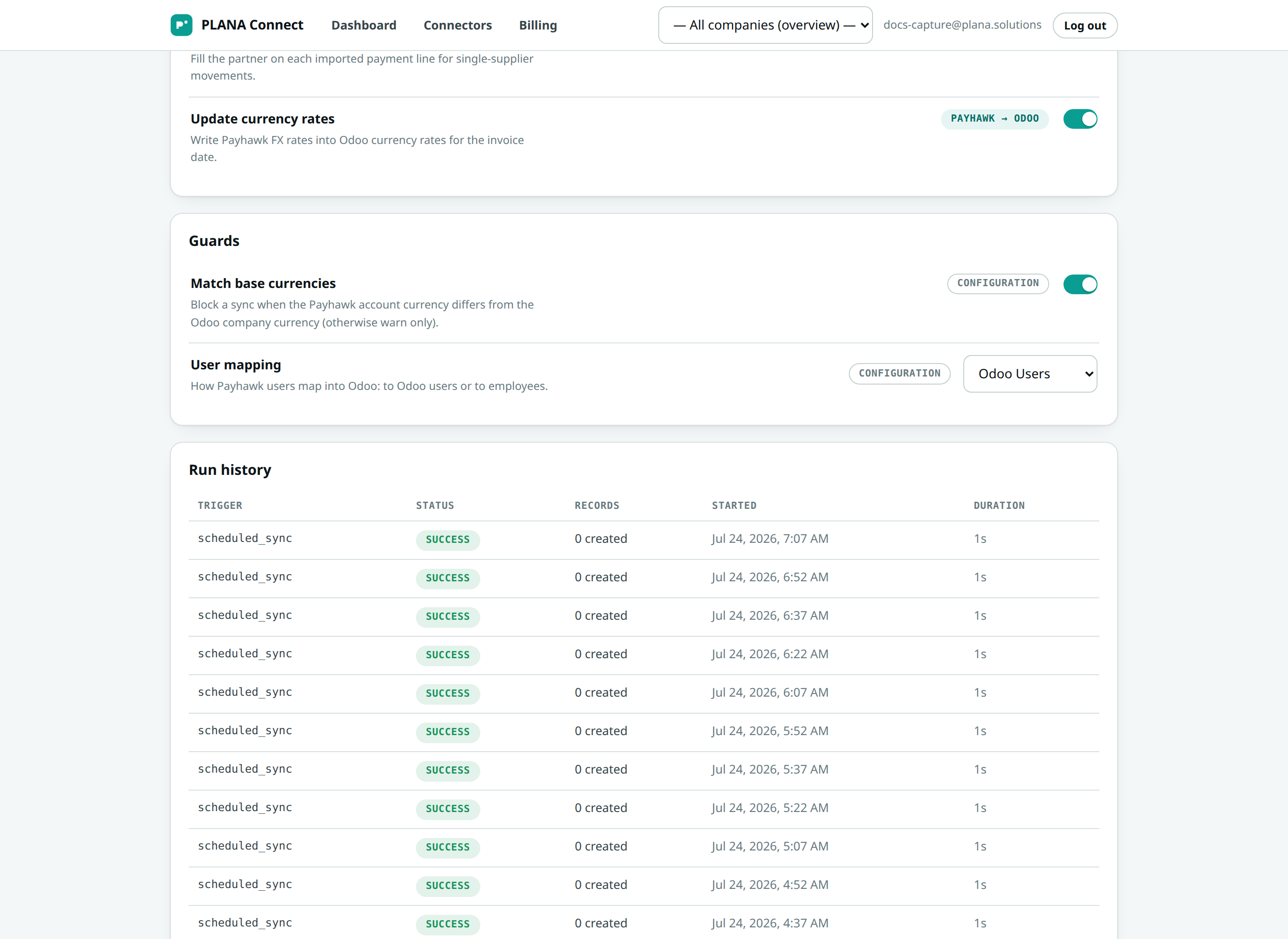Click the SUCCESS badge for the 4:37 AM run

point(448,925)
